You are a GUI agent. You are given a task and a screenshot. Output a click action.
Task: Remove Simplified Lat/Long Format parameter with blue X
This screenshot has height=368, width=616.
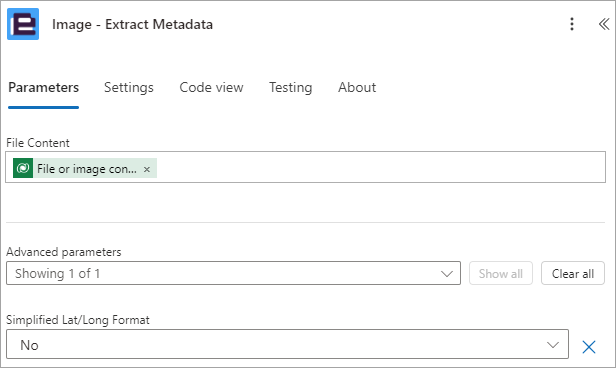click(588, 347)
